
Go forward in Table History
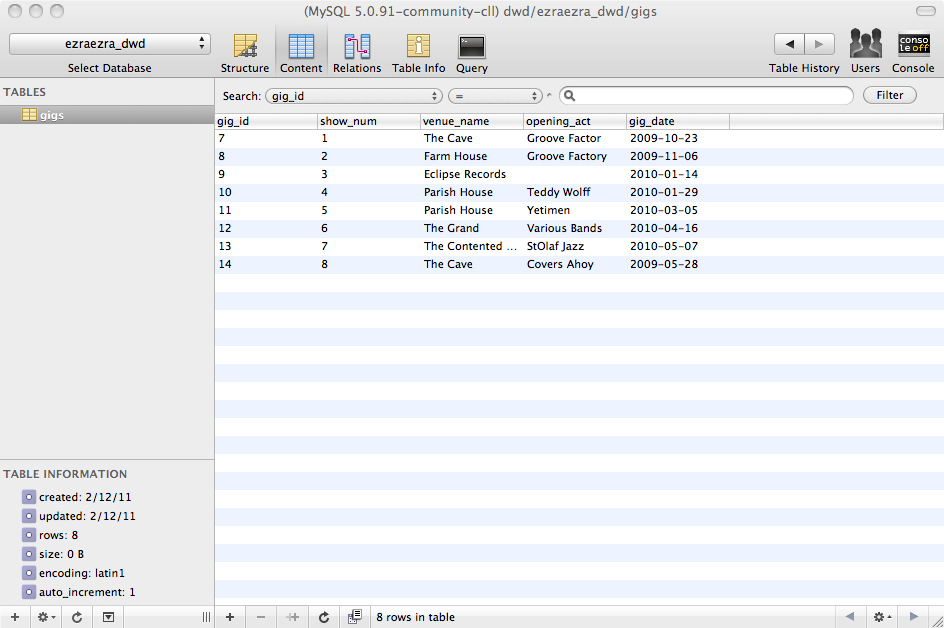click(x=819, y=44)
